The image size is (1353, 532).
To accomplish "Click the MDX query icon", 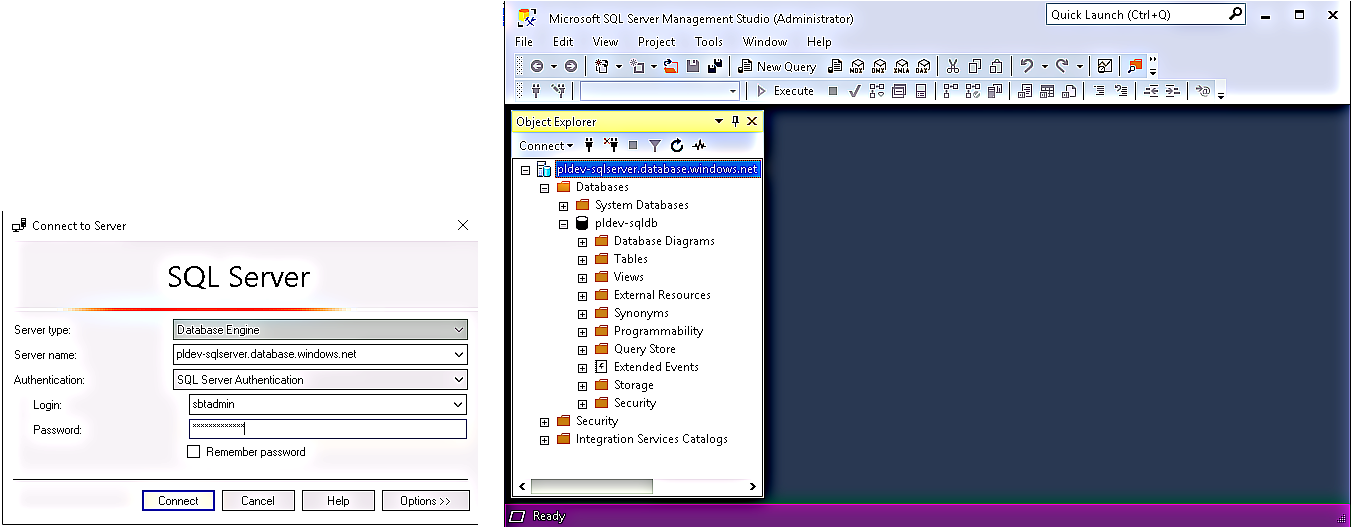I will click(856, 66).
